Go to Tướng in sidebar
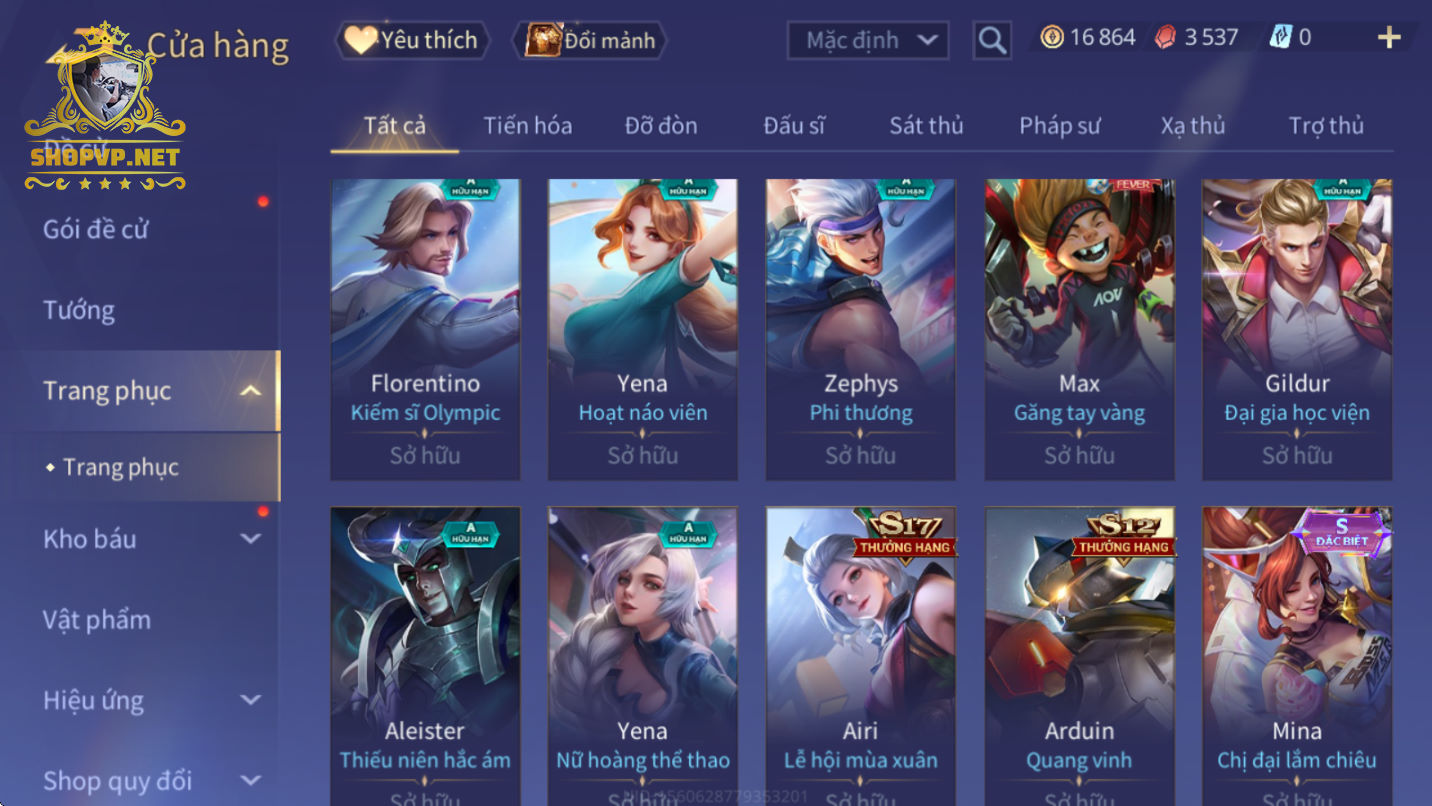The height and width of the screenshot is (806, 1432). 79,310
